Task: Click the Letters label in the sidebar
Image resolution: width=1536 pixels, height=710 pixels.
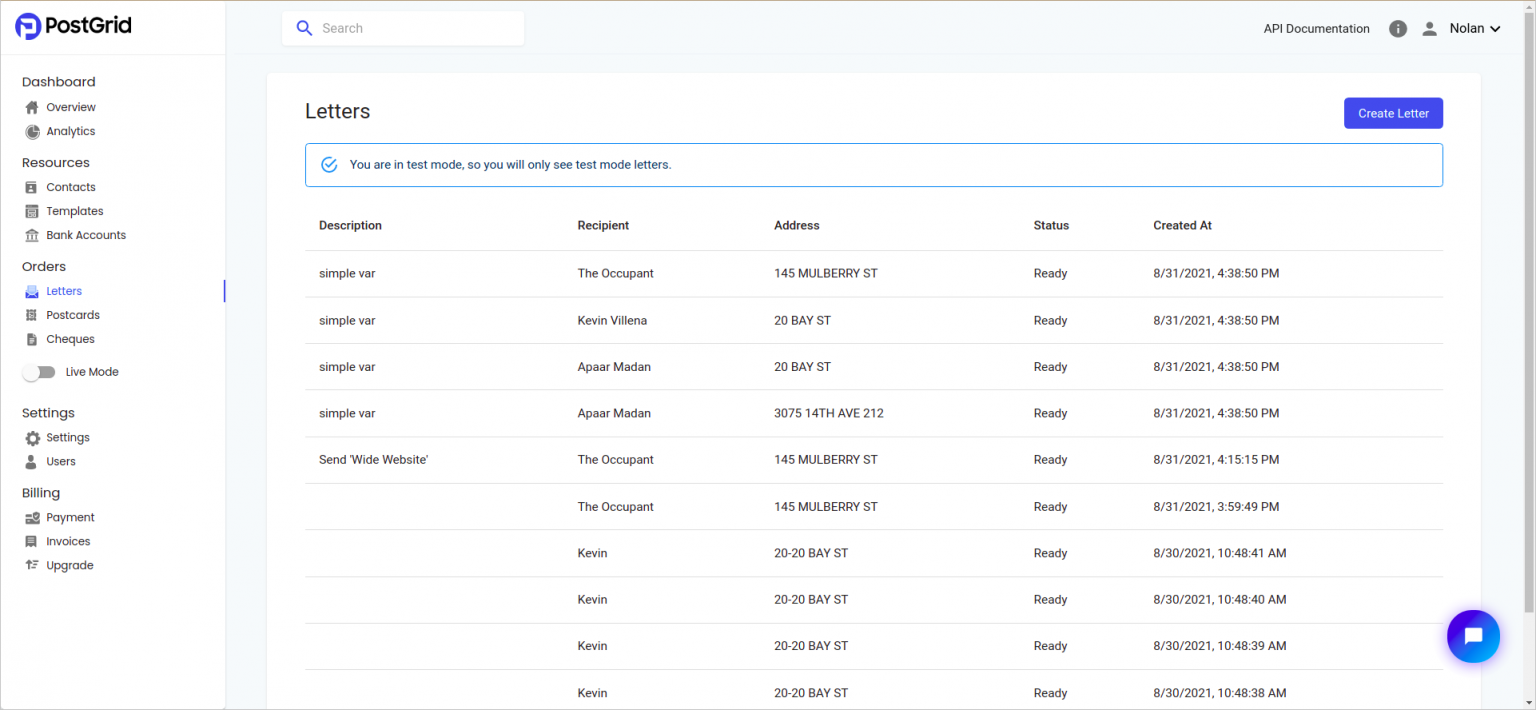Action: (x=64, y=291)
